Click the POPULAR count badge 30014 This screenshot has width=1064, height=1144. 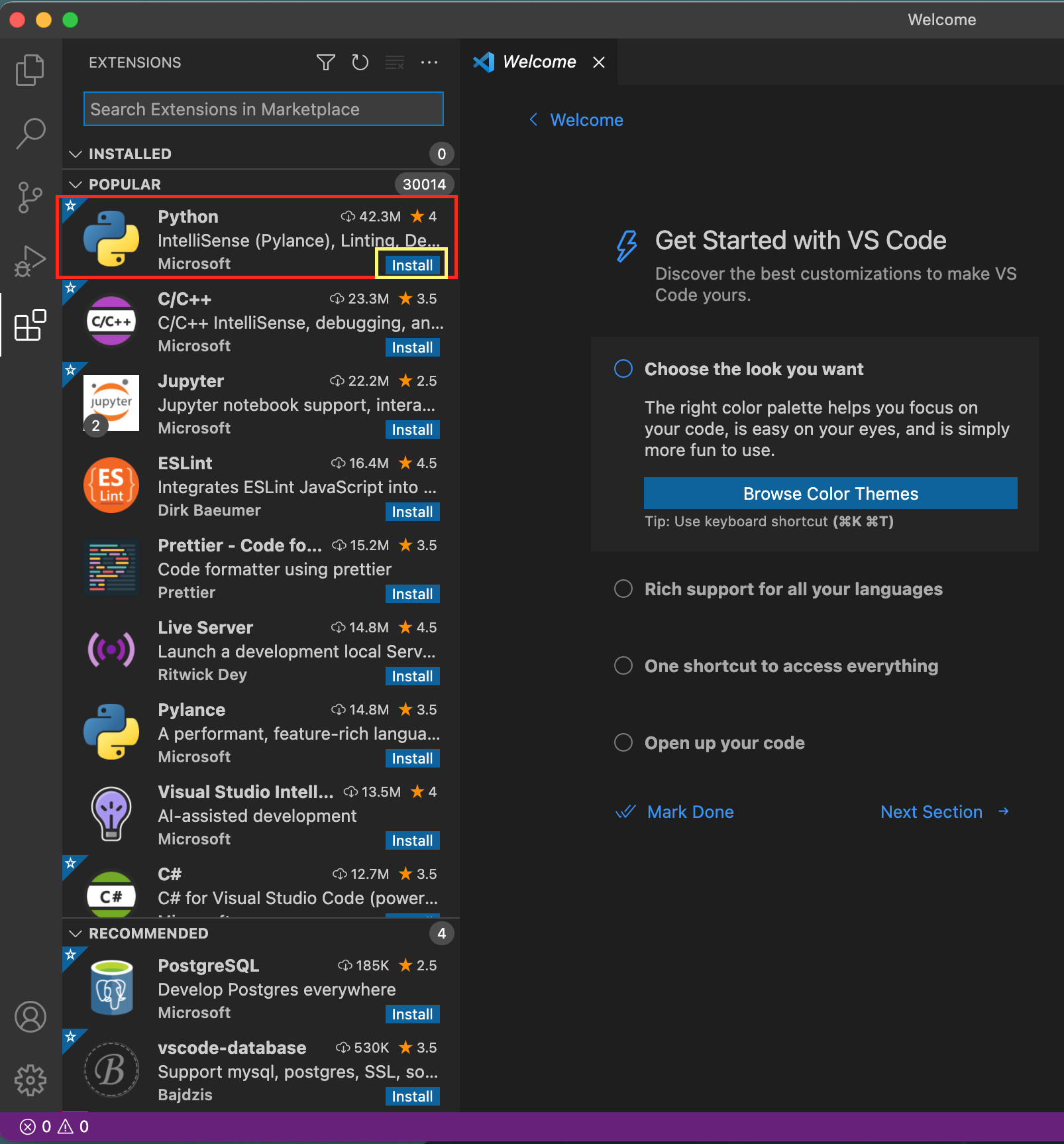(425, 184)
